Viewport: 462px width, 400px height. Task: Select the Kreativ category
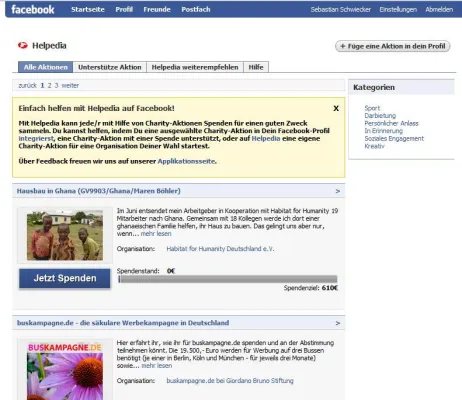[374, 146]
